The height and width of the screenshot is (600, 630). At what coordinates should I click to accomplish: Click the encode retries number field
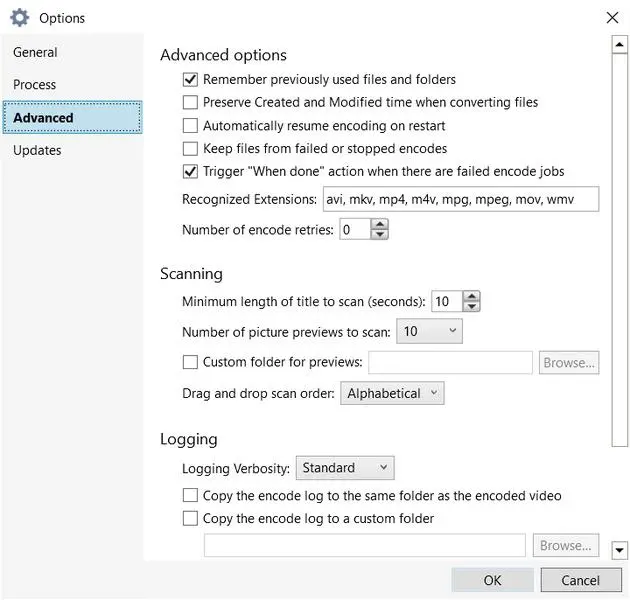tap(355, 229)
